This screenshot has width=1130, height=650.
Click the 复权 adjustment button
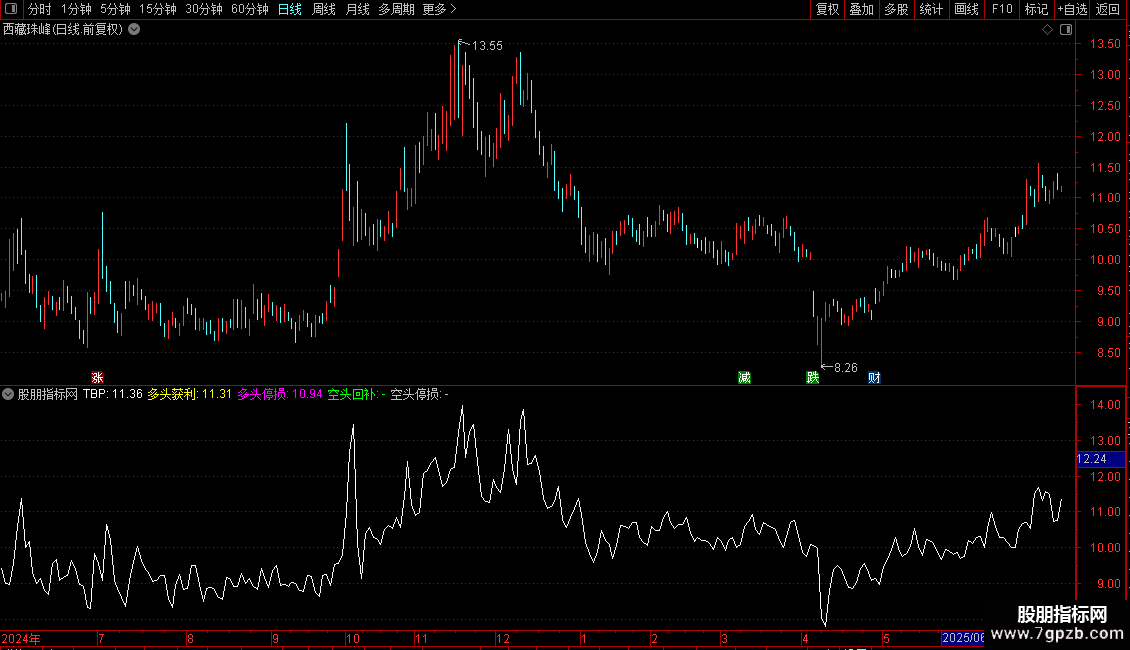tap(827, 9)
